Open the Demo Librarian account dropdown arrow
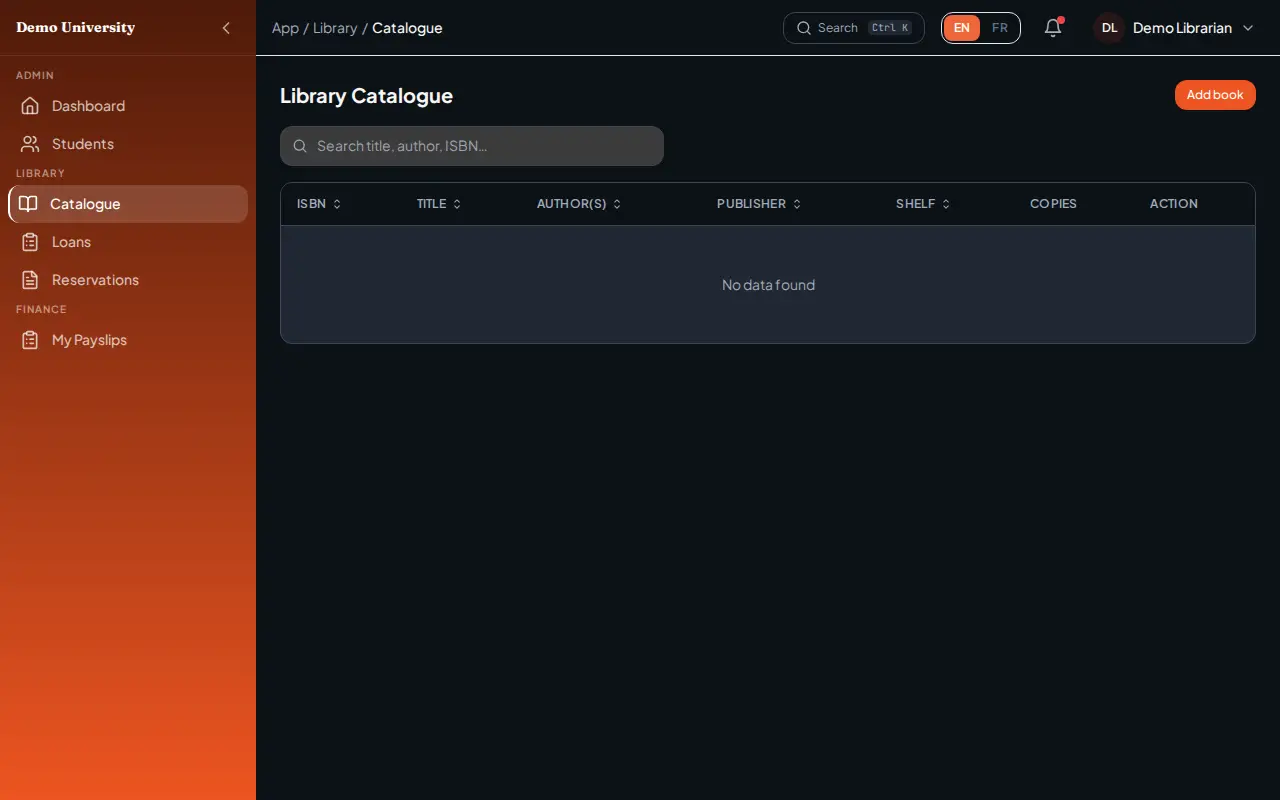The height and width of the screenshot is (800, 1280). coord(1248,28)
